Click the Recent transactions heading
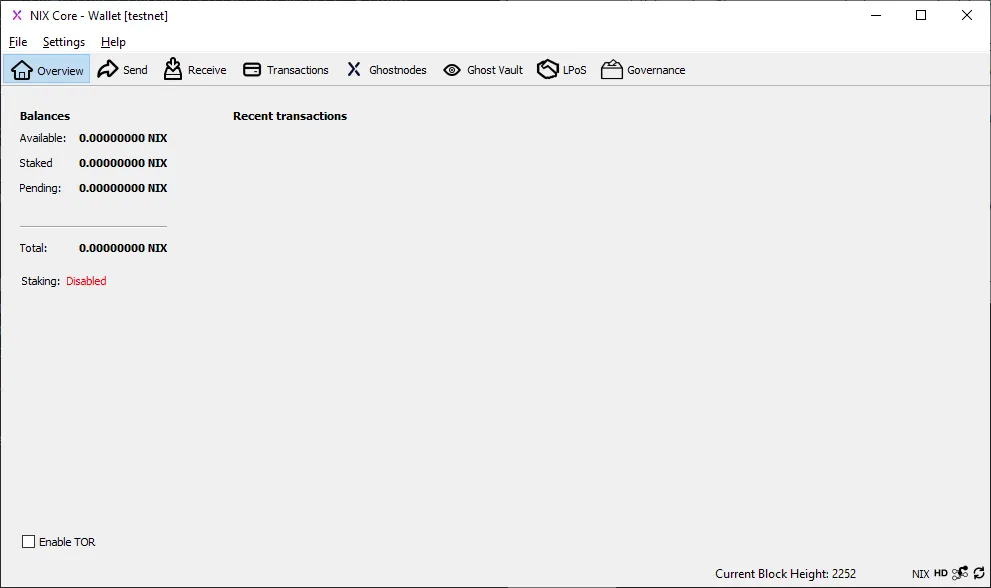The image size is (991, 588). pos(290,116)
